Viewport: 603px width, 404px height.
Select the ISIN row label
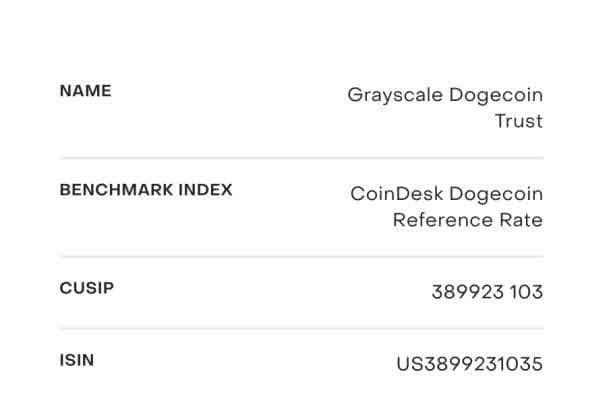click(76, 360)
